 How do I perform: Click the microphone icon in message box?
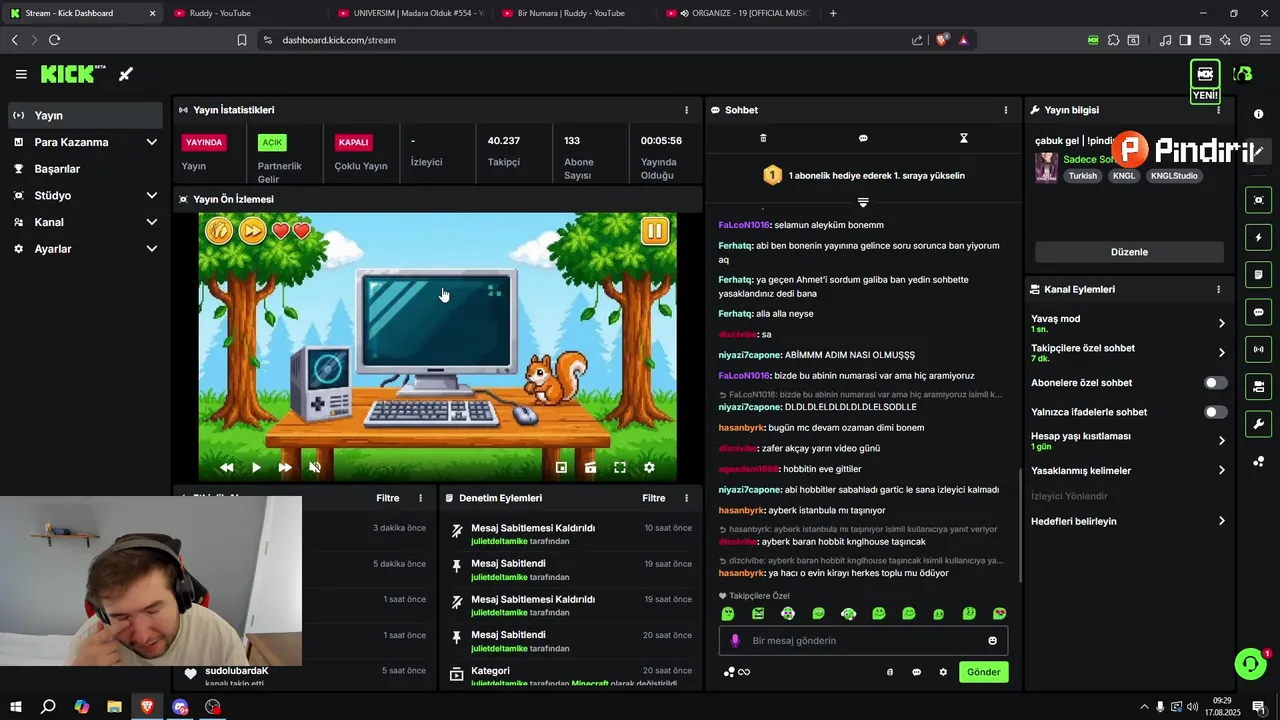tap(735, 641)
